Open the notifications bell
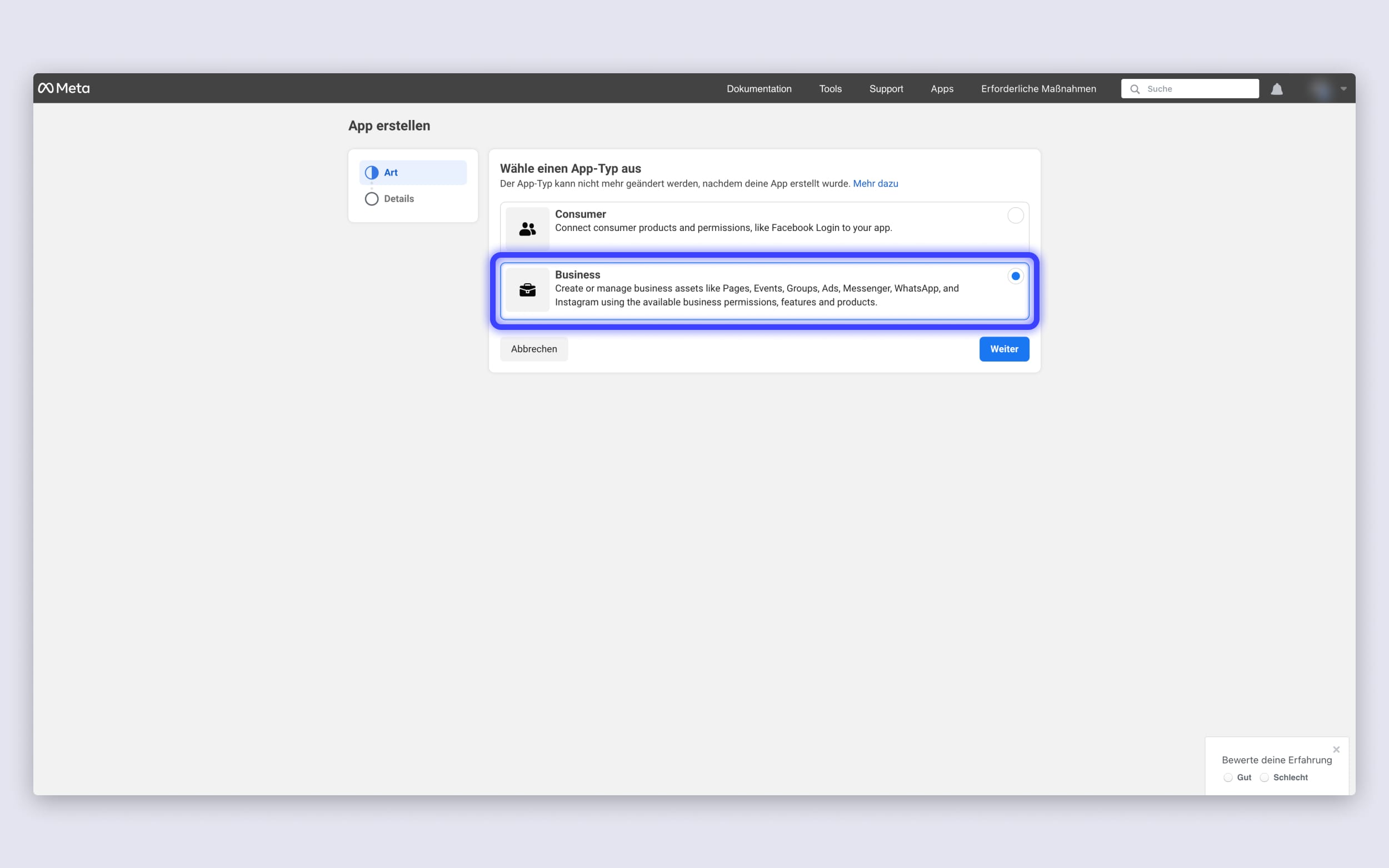1389x868 pixels. [1276, 89]
